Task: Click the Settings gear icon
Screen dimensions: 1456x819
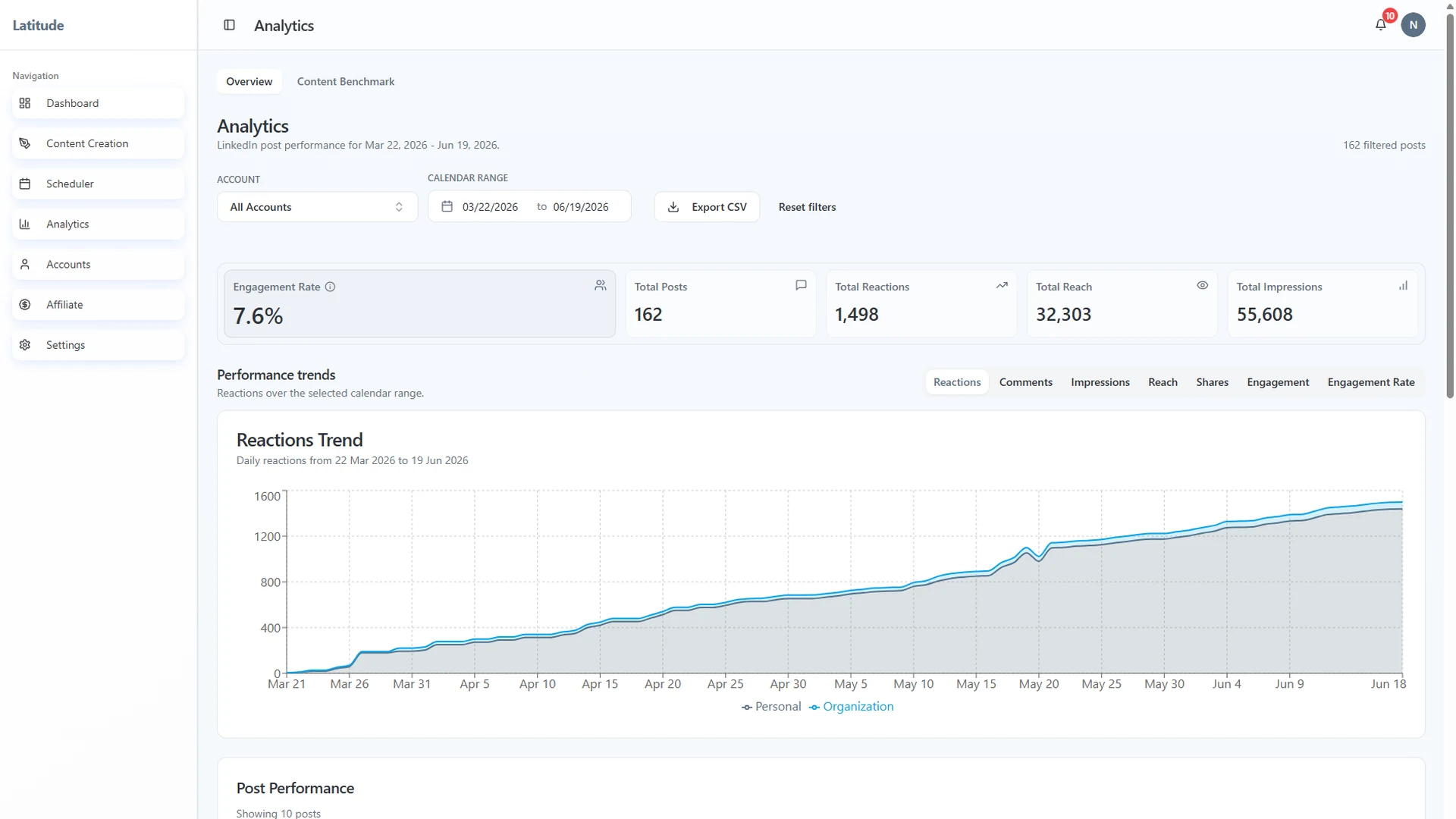Action: pyautogui.click(x=25, y=344)
